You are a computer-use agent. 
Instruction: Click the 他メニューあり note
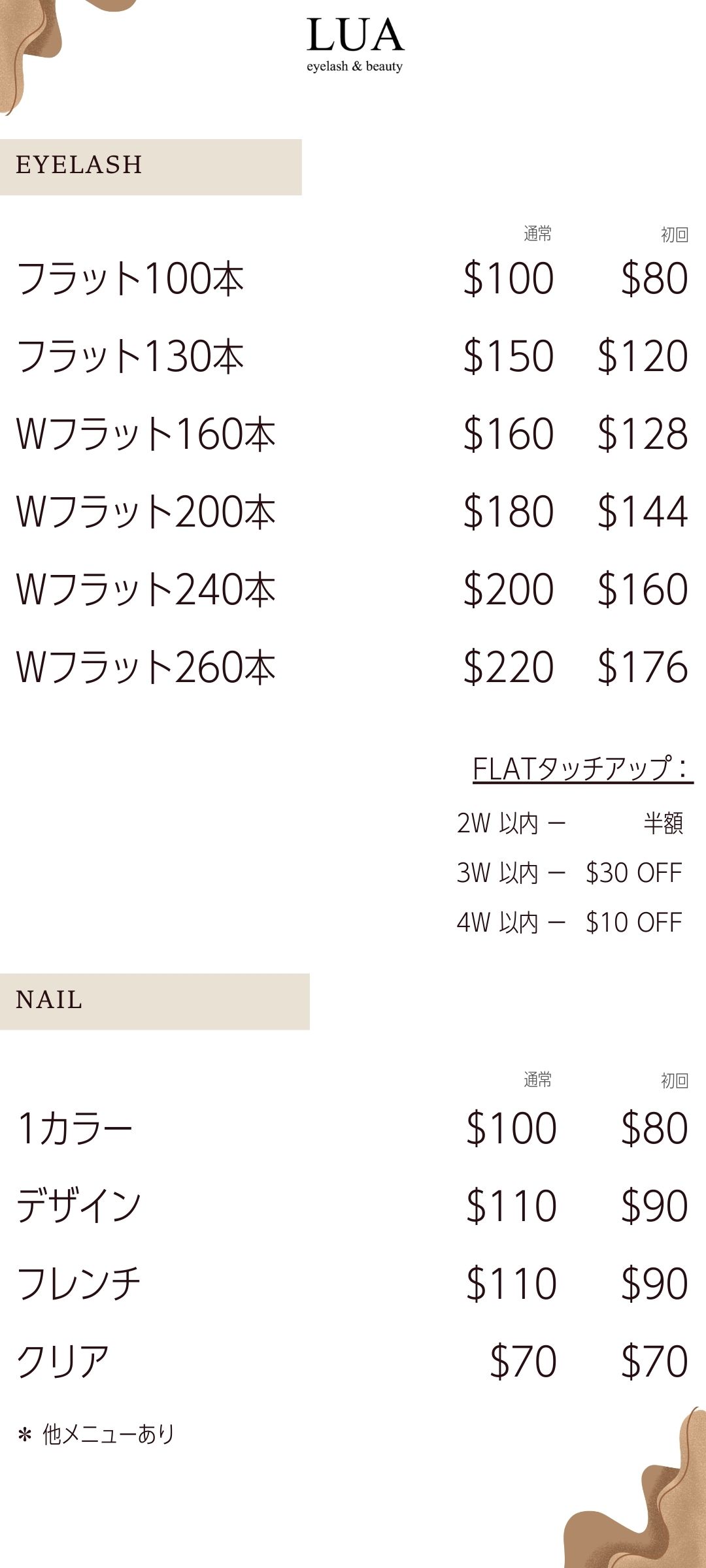click(98, 1434)
